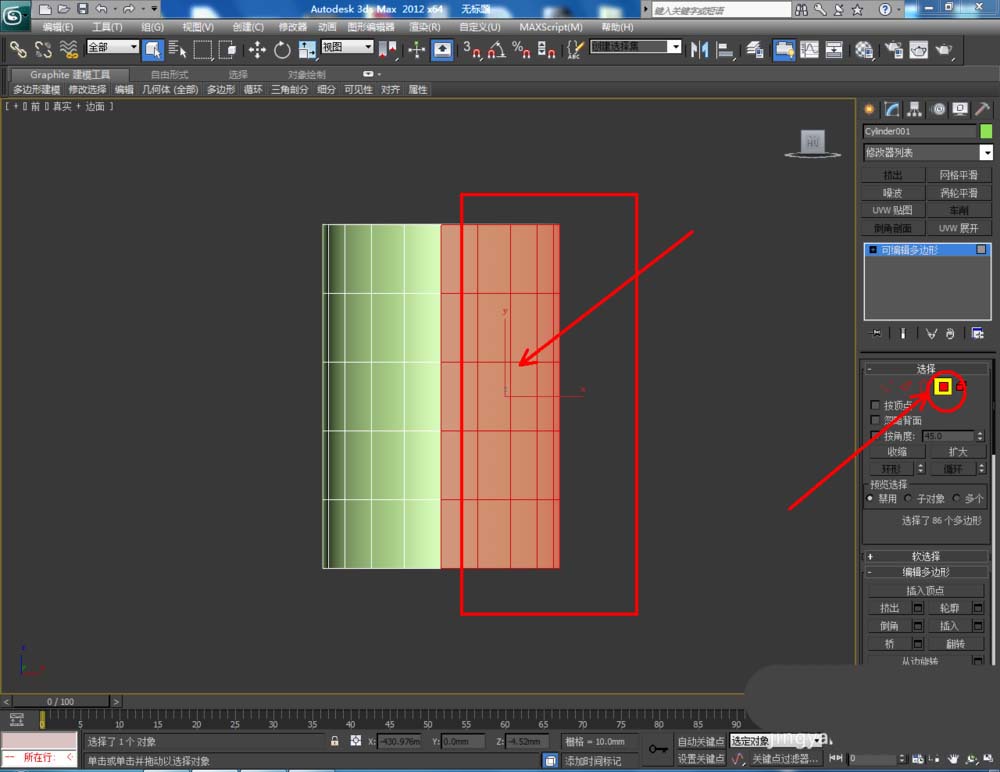Toggle the 3D Snaps icon

point(472,49)
